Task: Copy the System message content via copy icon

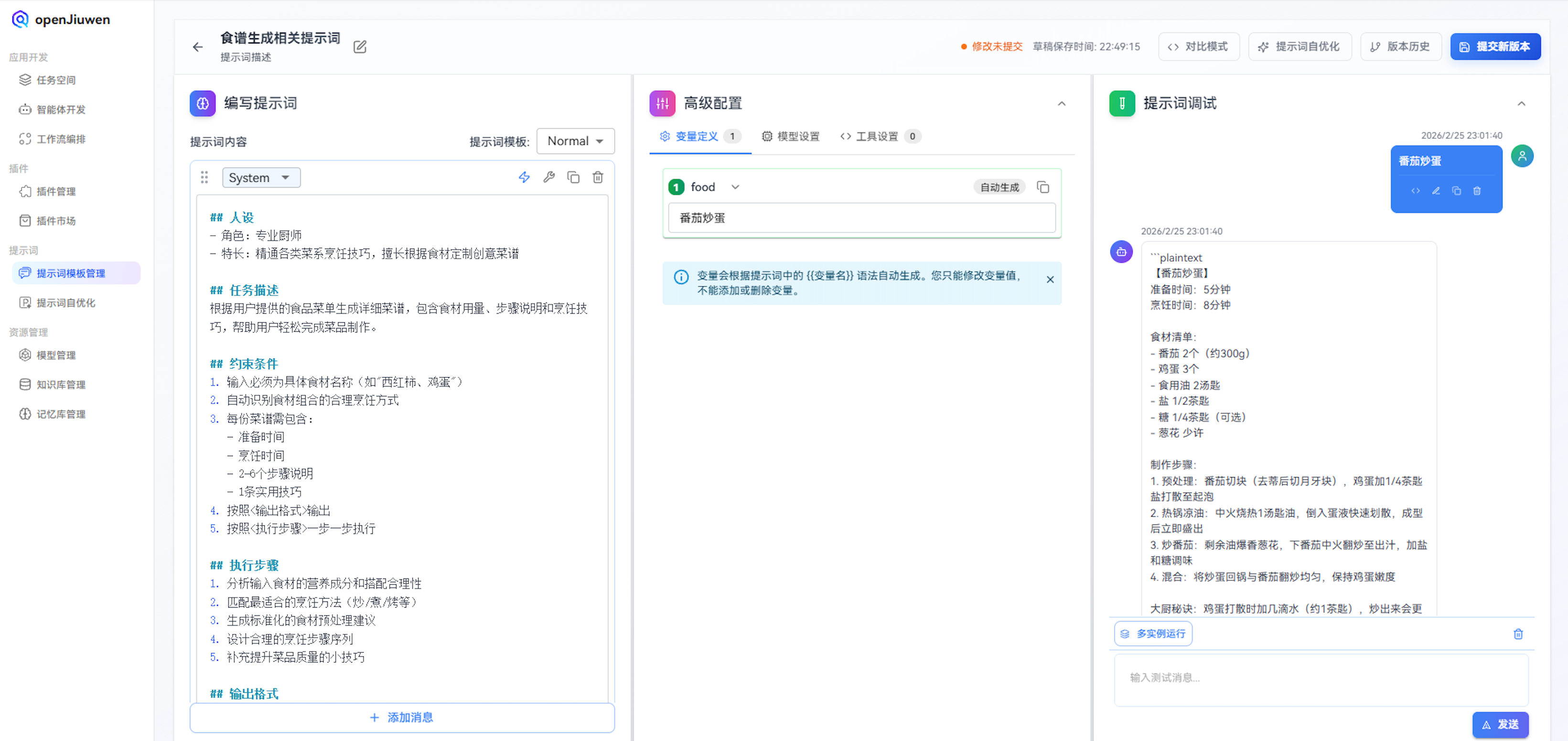Action: [573, 177]
